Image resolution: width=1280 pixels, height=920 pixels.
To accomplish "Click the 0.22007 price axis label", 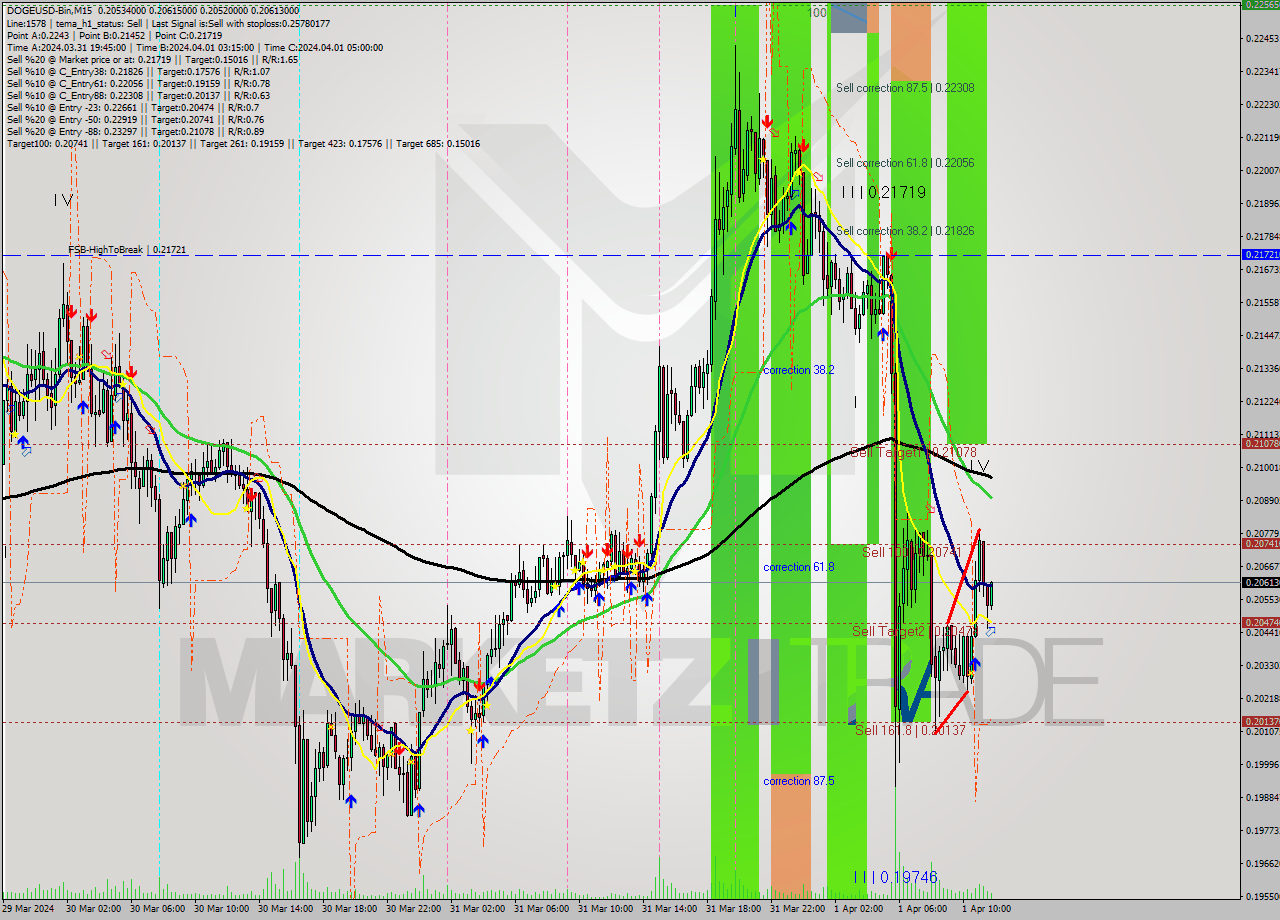I will [x=1264, y=170].
